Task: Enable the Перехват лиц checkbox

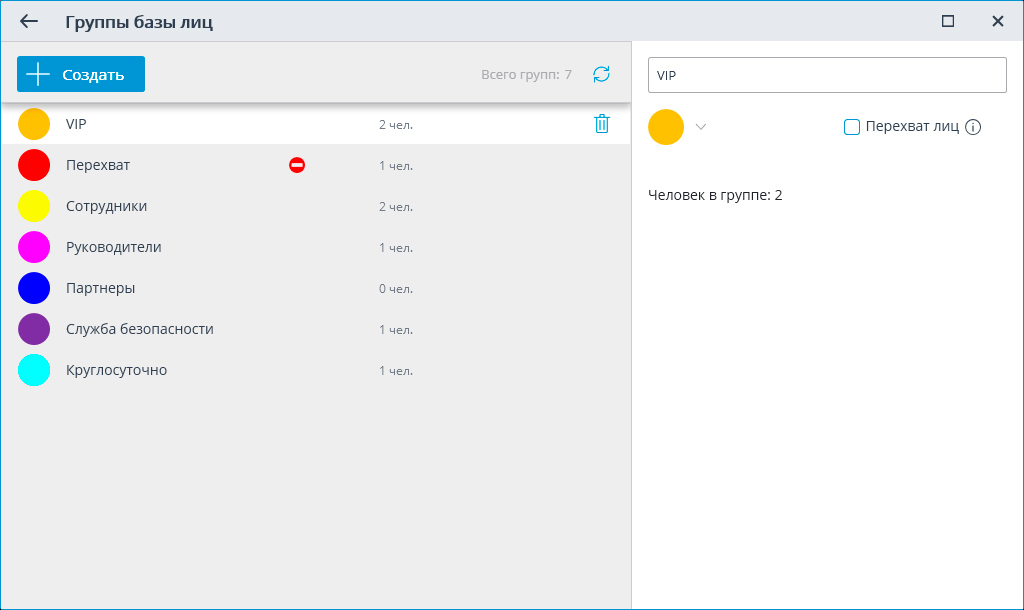Action: tap(852, 127)
